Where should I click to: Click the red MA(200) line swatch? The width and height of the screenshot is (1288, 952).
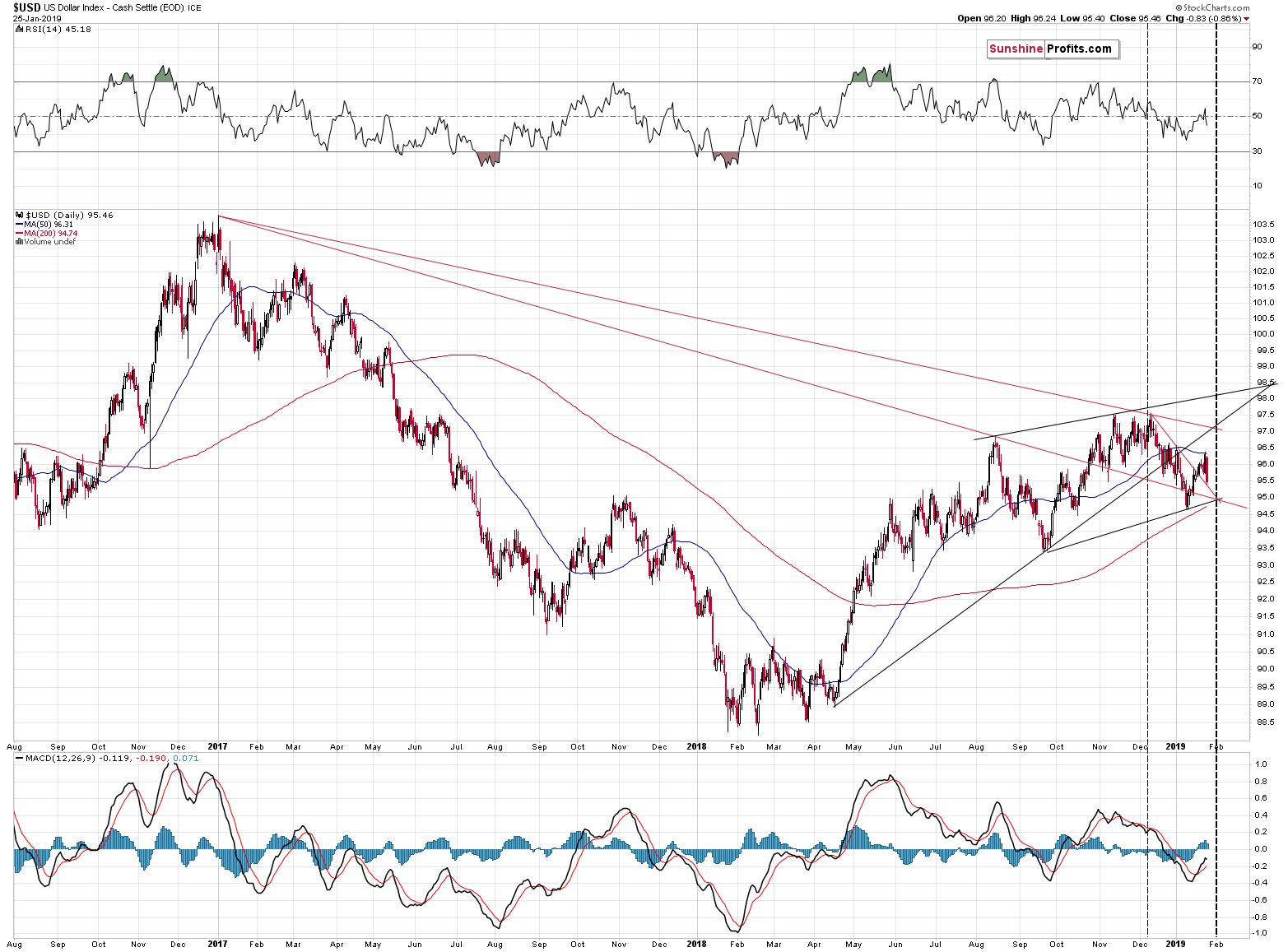coord(20,234)
